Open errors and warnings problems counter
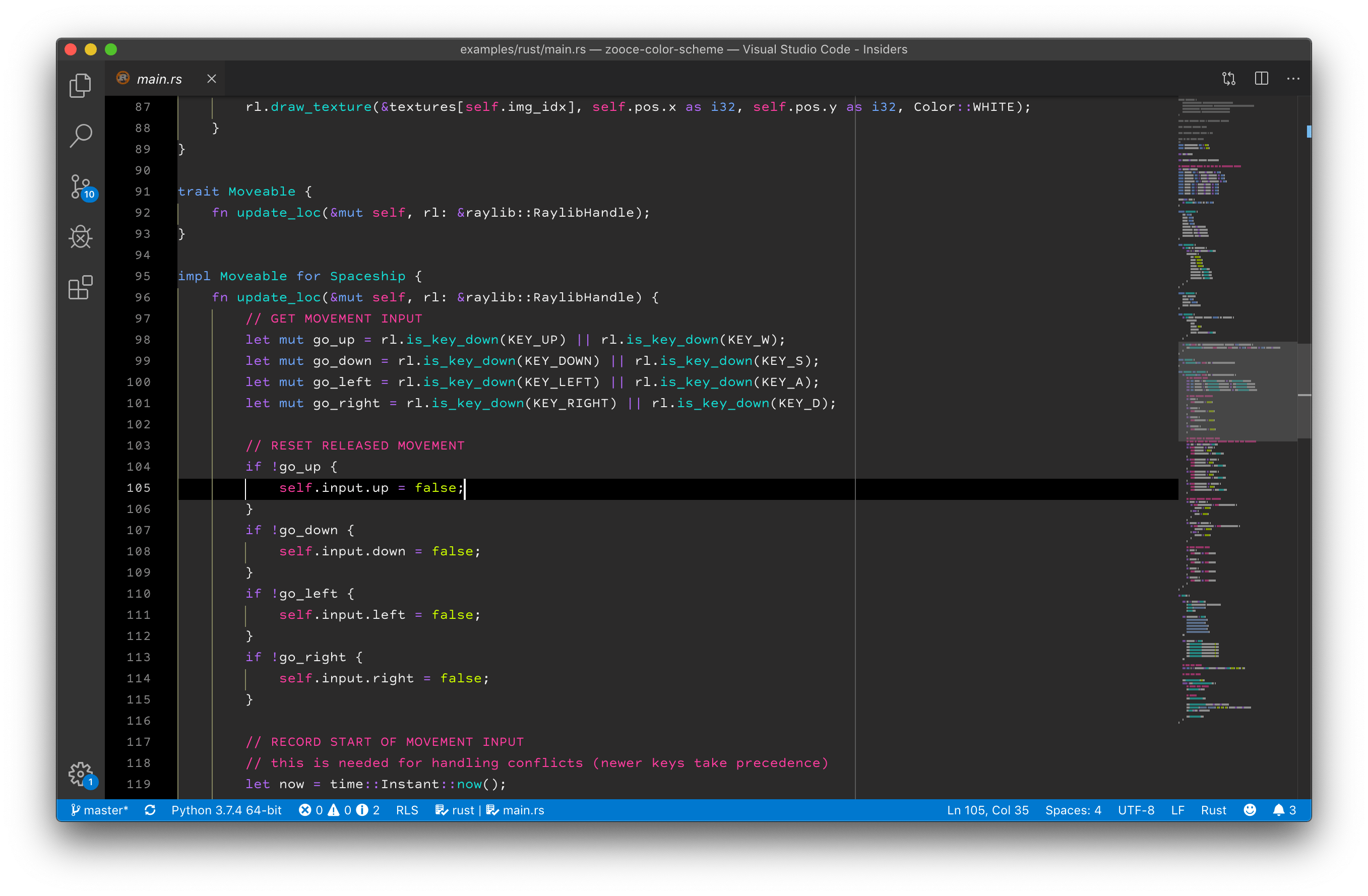Viewport: 1368px width, 896px height. coord(339,810)
